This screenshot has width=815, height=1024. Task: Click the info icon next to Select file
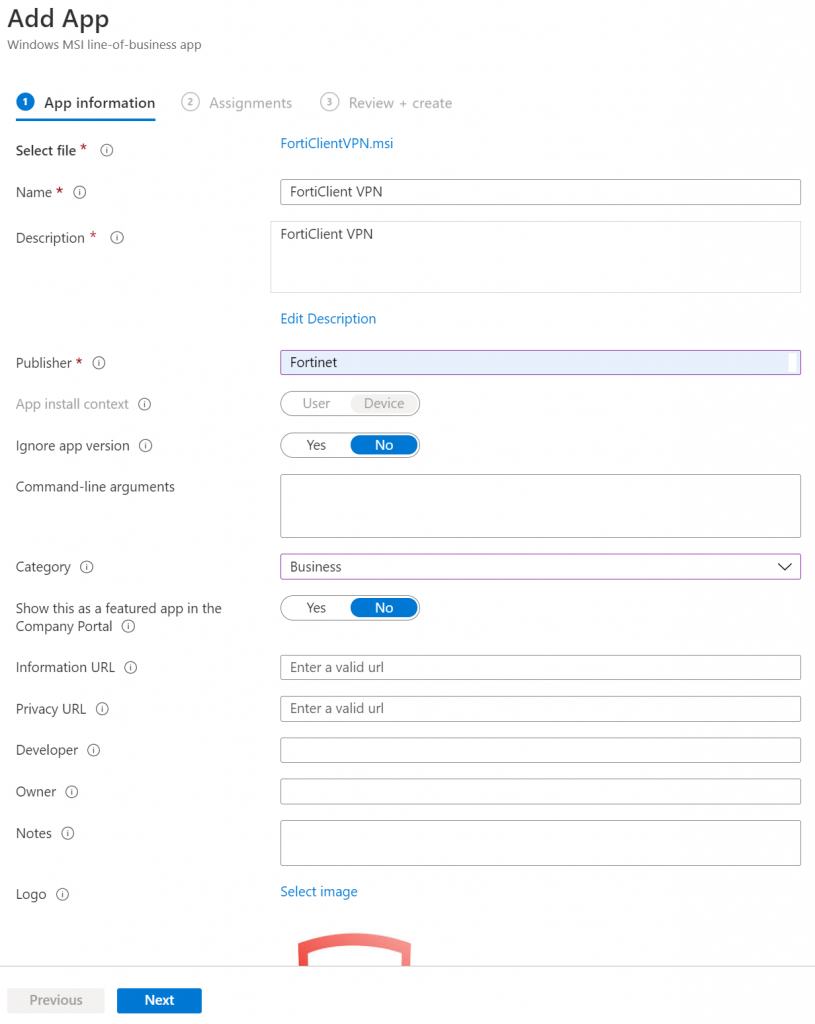click(106, 150)
